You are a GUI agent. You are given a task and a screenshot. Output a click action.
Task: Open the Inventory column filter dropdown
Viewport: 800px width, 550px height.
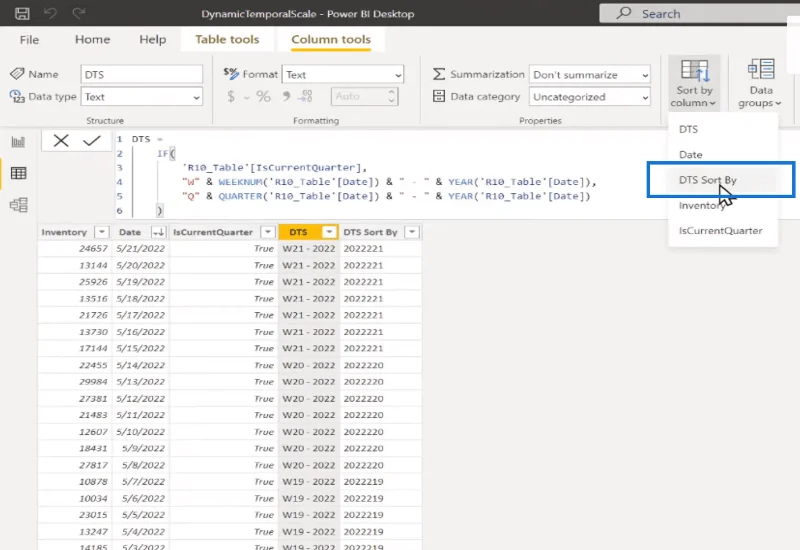tap(102, 232)
